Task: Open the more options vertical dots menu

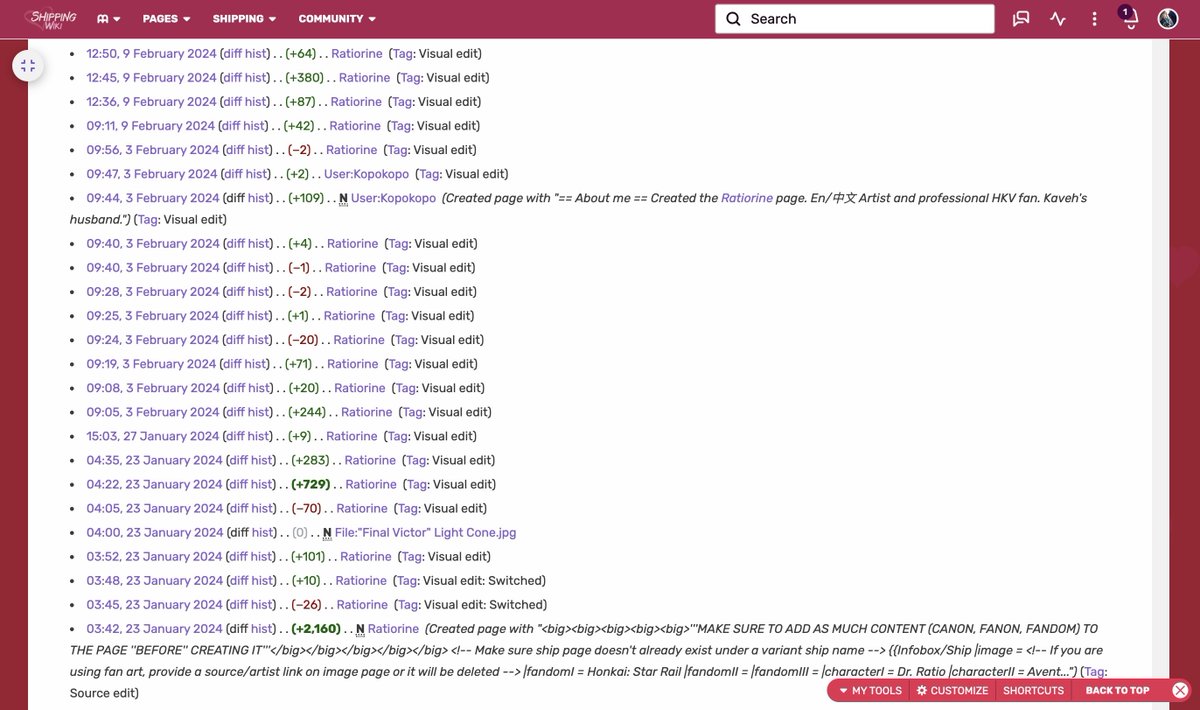Action: (x=1095, y=19)
